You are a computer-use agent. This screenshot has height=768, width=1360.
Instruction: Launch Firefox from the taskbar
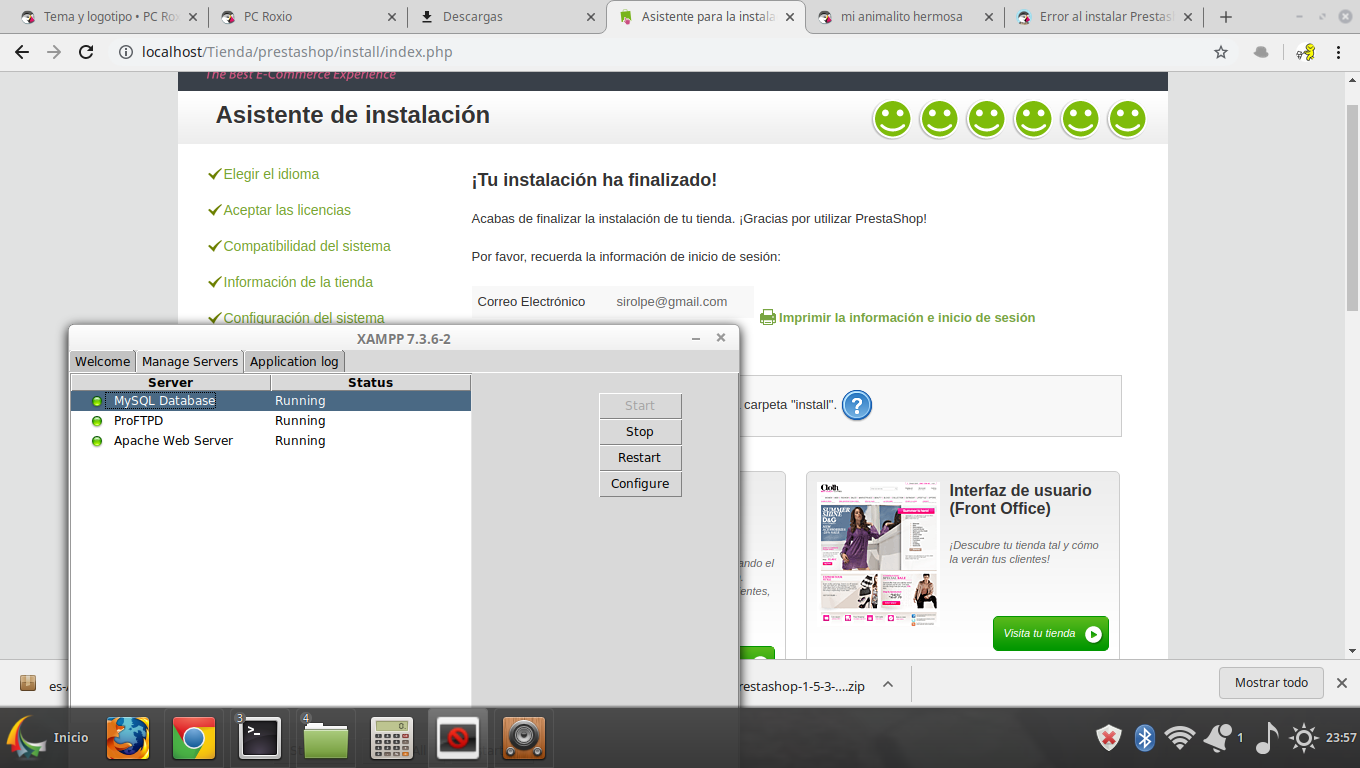coord(128,738)
